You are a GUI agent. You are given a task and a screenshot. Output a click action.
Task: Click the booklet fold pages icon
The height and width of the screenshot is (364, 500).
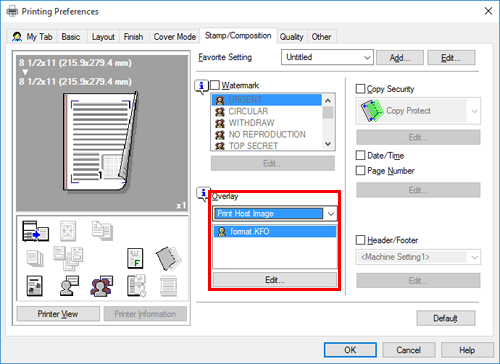[x=169, y=258]
